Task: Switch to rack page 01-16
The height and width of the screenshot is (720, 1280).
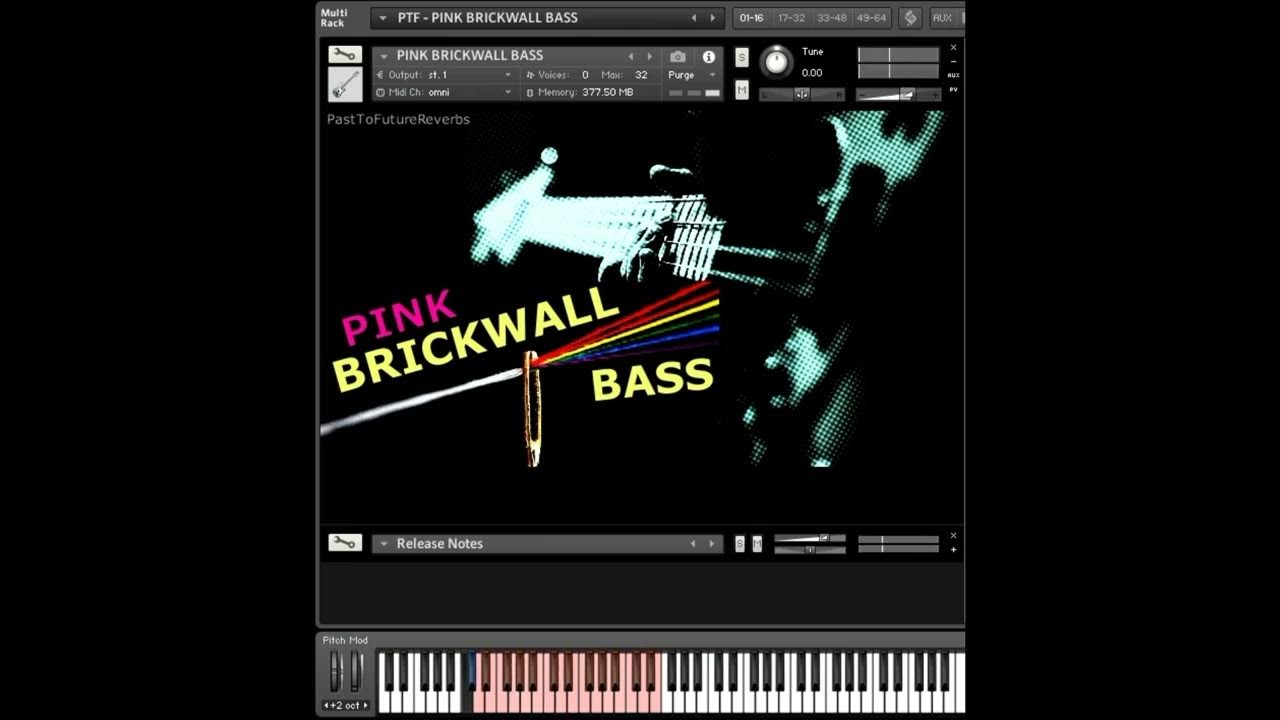Action: point(752,18)
